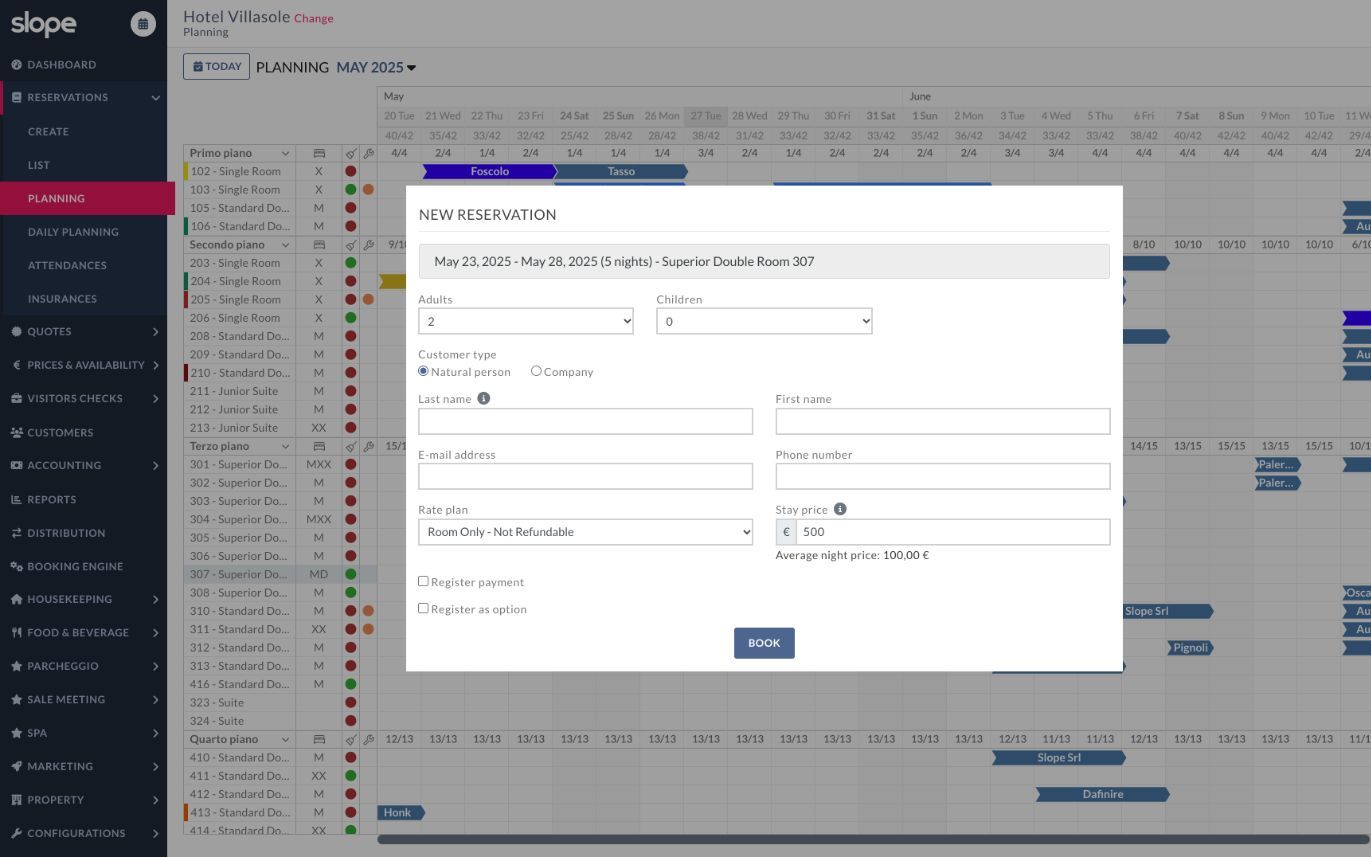Image resolution: width=1371 pixels, height=857 pixels.
Task: Open the Foscolo reservation bar
Action: tap(489, 172)
